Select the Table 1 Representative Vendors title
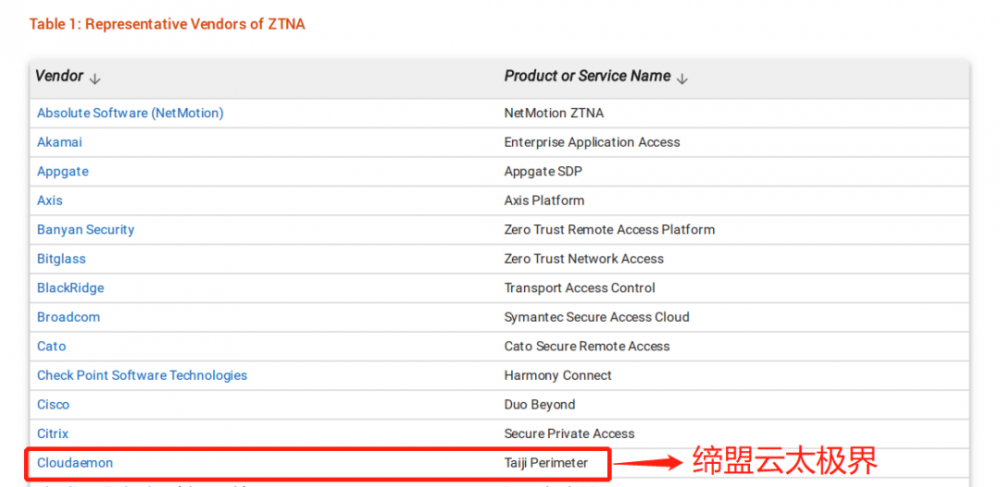The image size is (1000, 487). (x=167, y=24)
